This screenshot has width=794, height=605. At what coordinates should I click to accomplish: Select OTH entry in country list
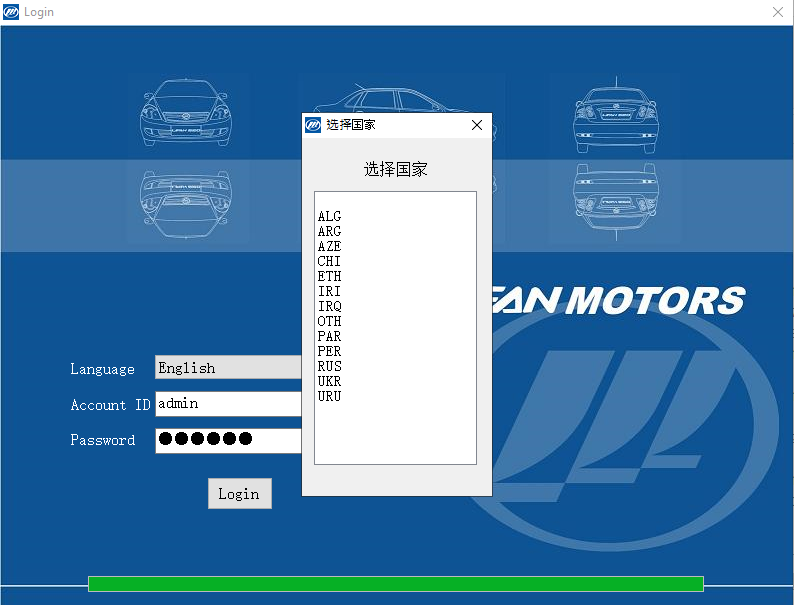(329, 321)
